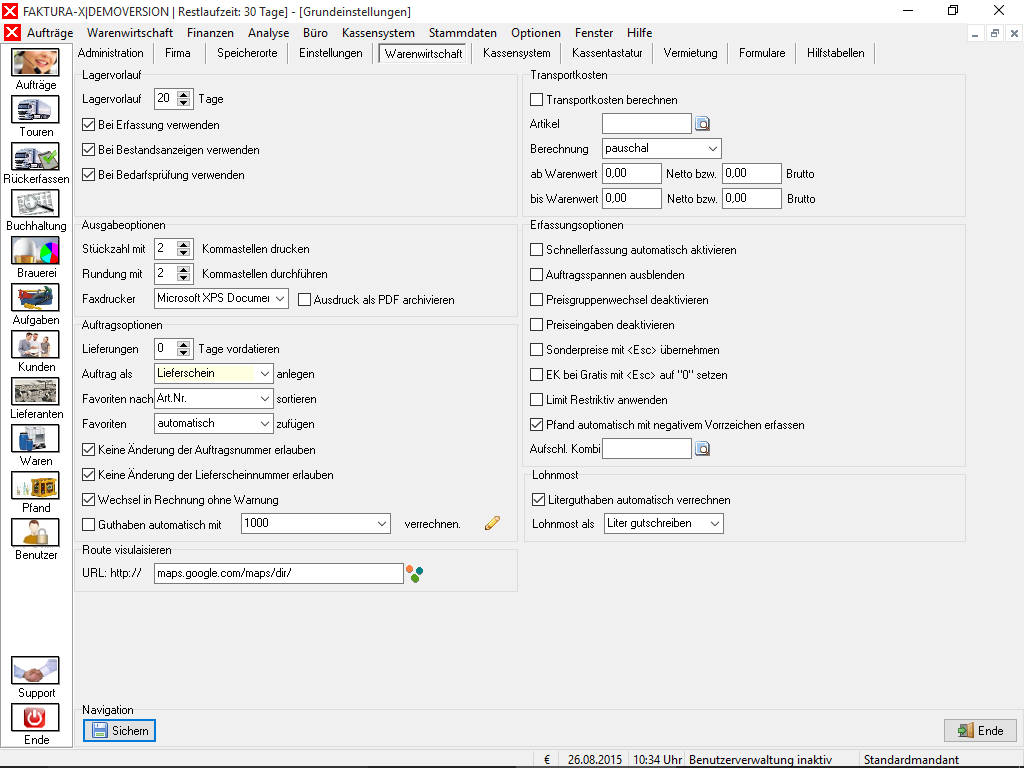1024x768 pixels.
Task: Open the Favoriten automatisch dropdown
Action: 214,423
